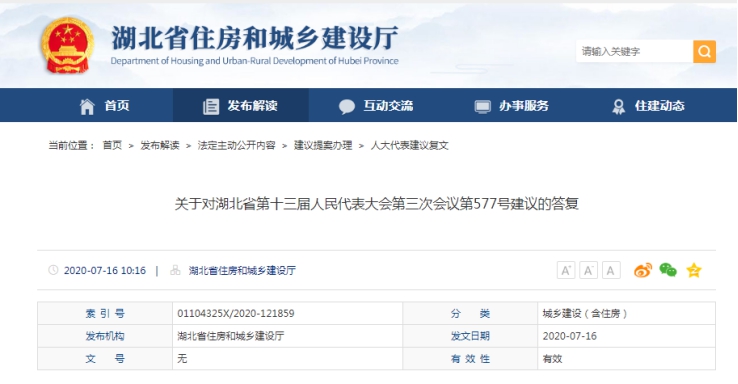
Task: Select 住建动态 navigation tab
Action: [x=648, y=105]
